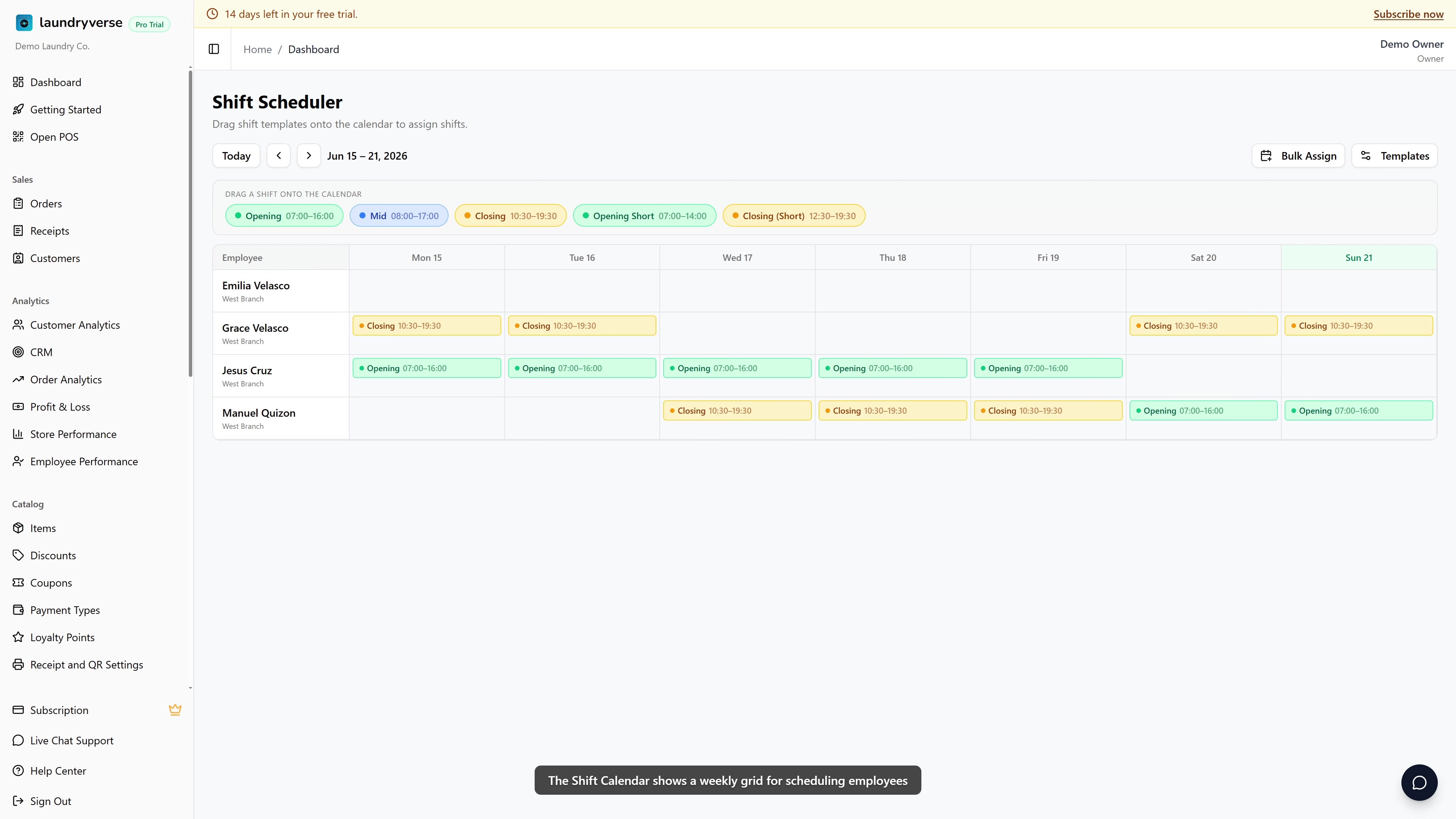Image resolution: width=1456 pixels, height=819 pixels.
Task: Advance to next week with right chevron
Action: tap(309, 156)
